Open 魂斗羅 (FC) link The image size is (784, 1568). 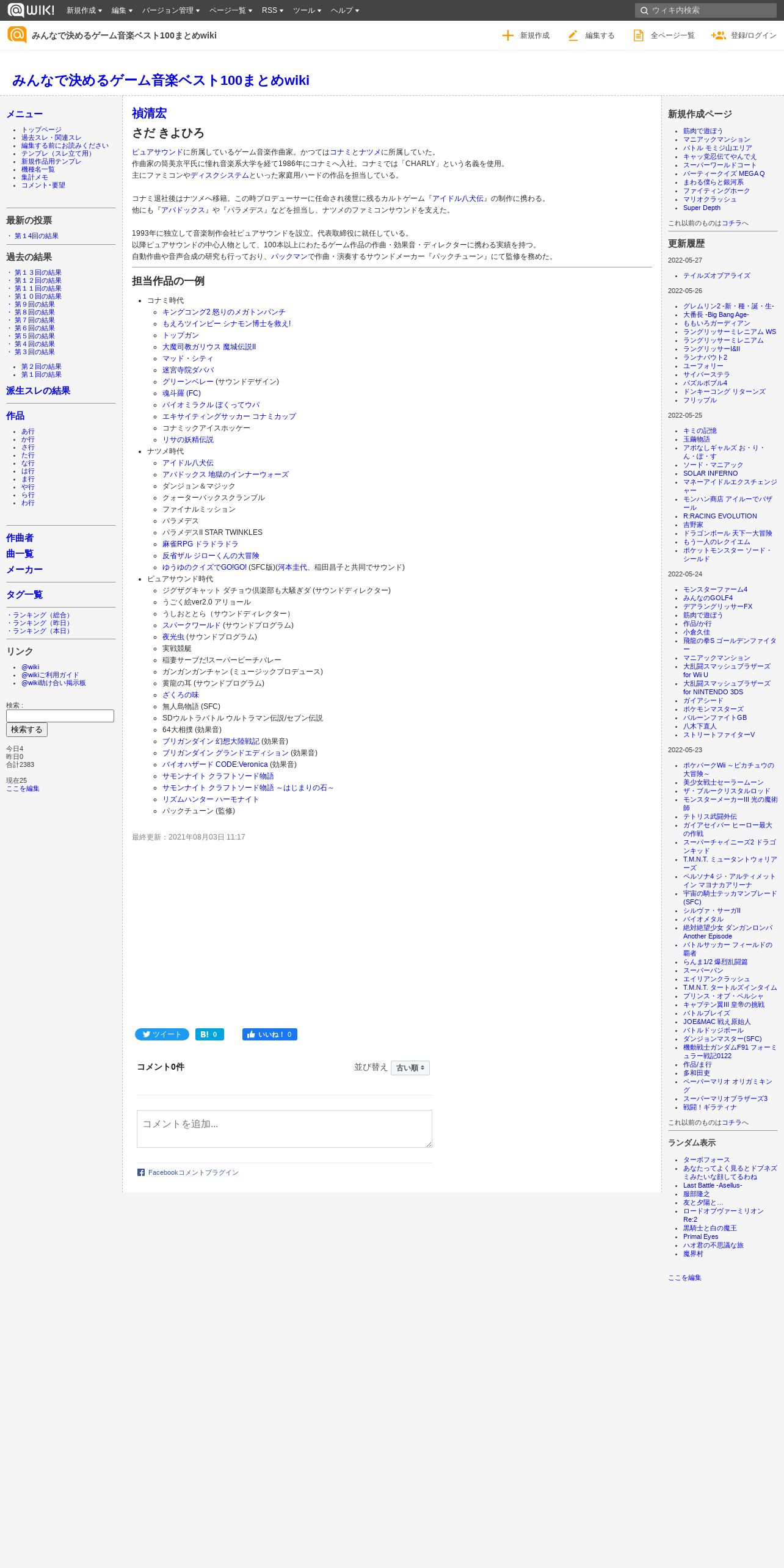pos(181,393)
